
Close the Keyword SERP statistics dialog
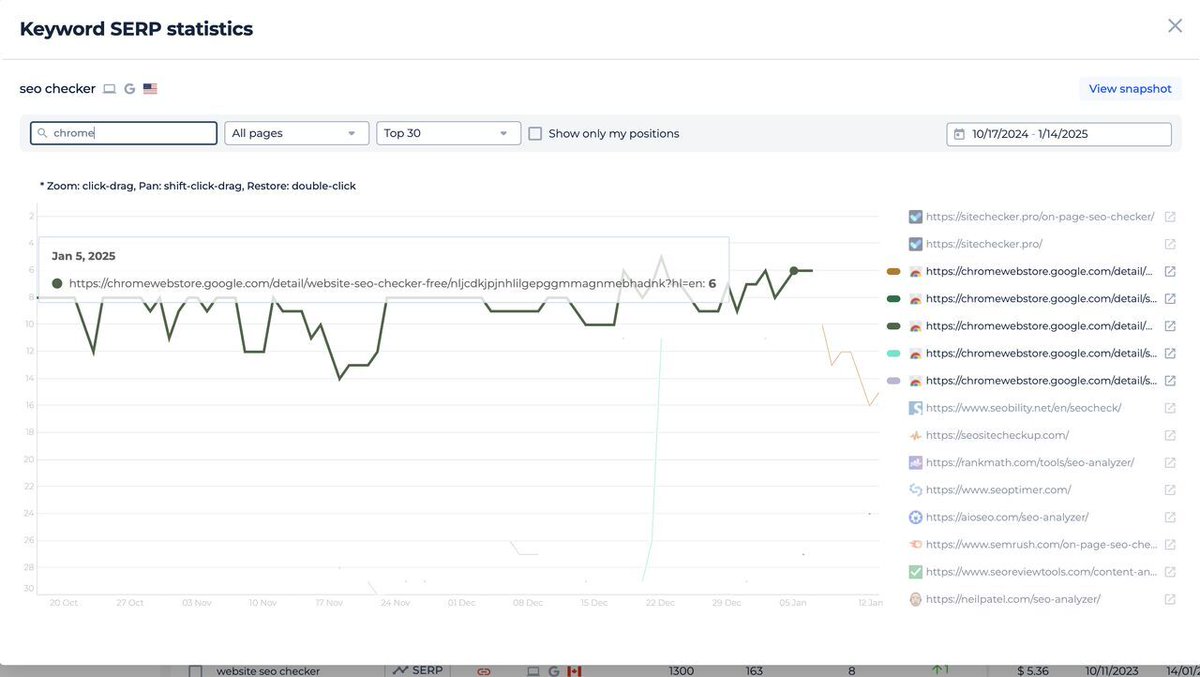click(x=1175, y=26)
